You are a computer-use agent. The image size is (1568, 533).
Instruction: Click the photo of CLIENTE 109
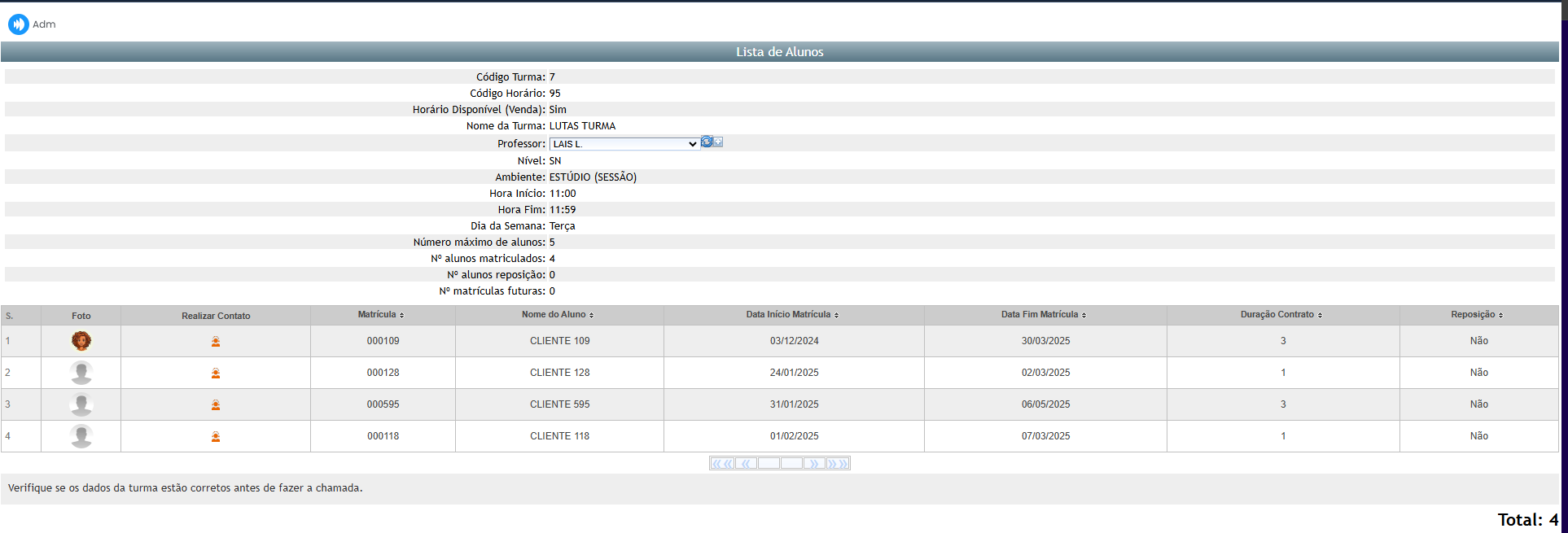81,341
